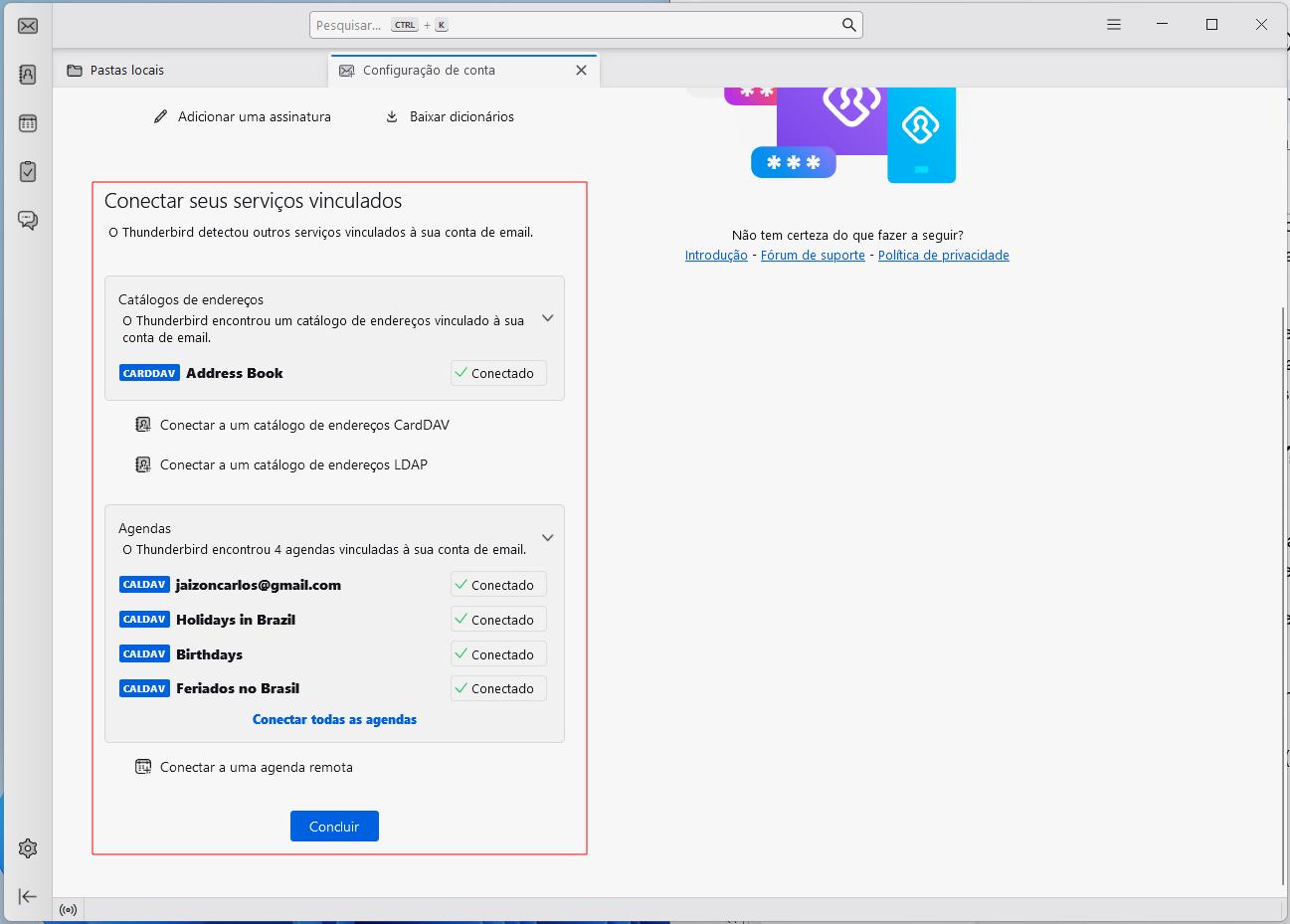Open the Thunderbird hamburger menu
This screenshot has height=924, width=1290.
pos(1114,25)
